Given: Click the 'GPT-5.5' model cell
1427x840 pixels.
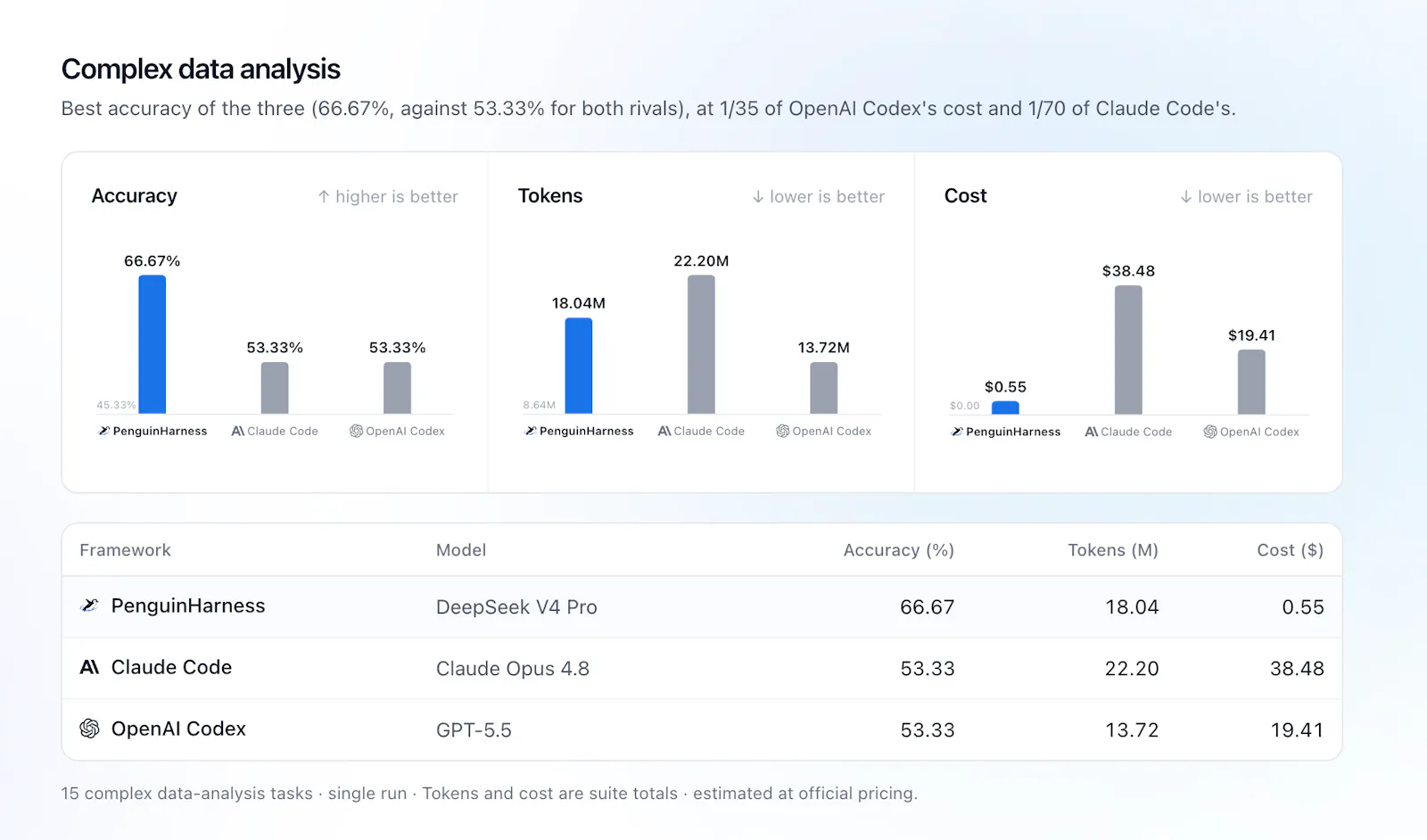Looking at the screenshot, I should (474, 730).
